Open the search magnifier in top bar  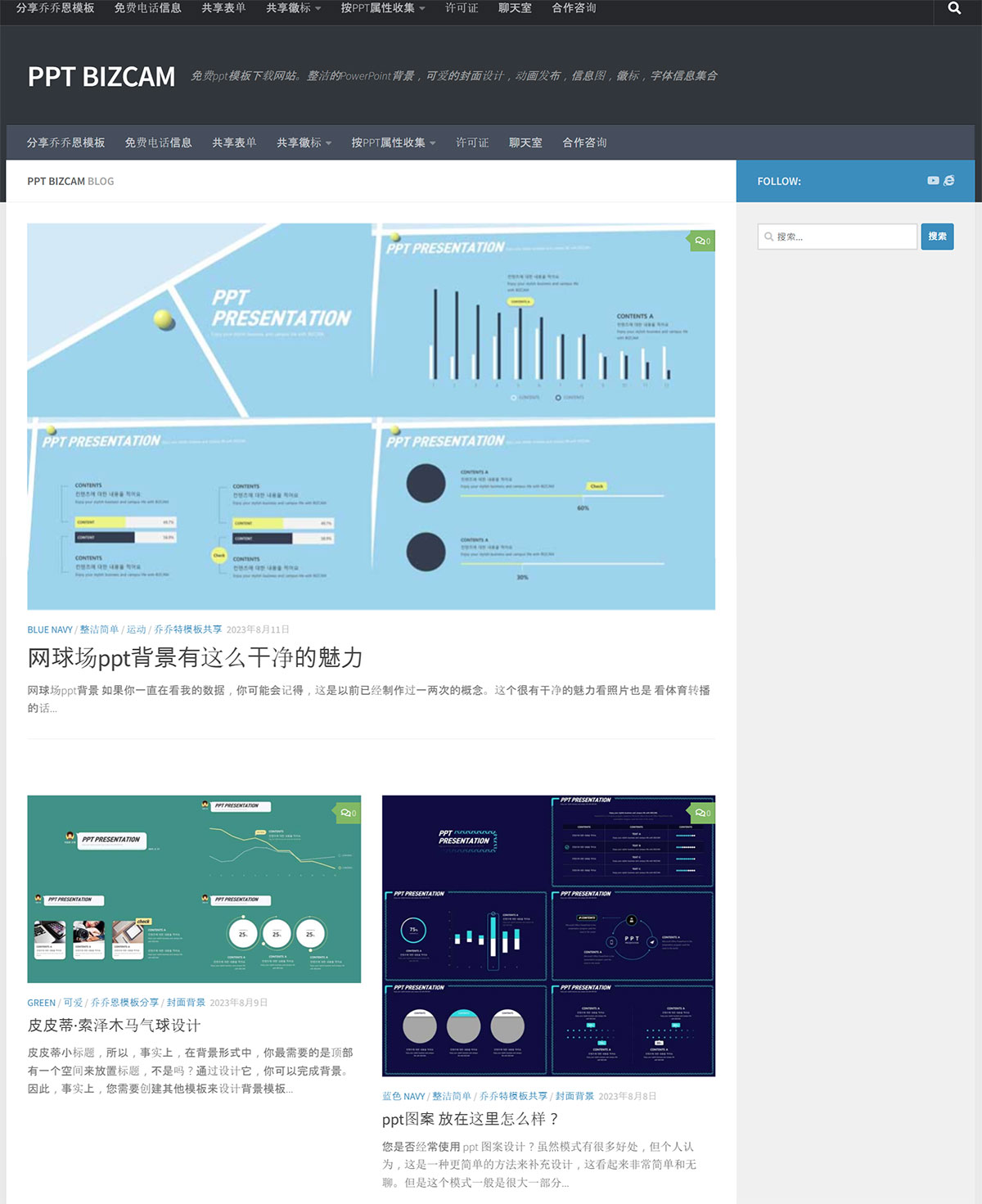tap(954, 8)
